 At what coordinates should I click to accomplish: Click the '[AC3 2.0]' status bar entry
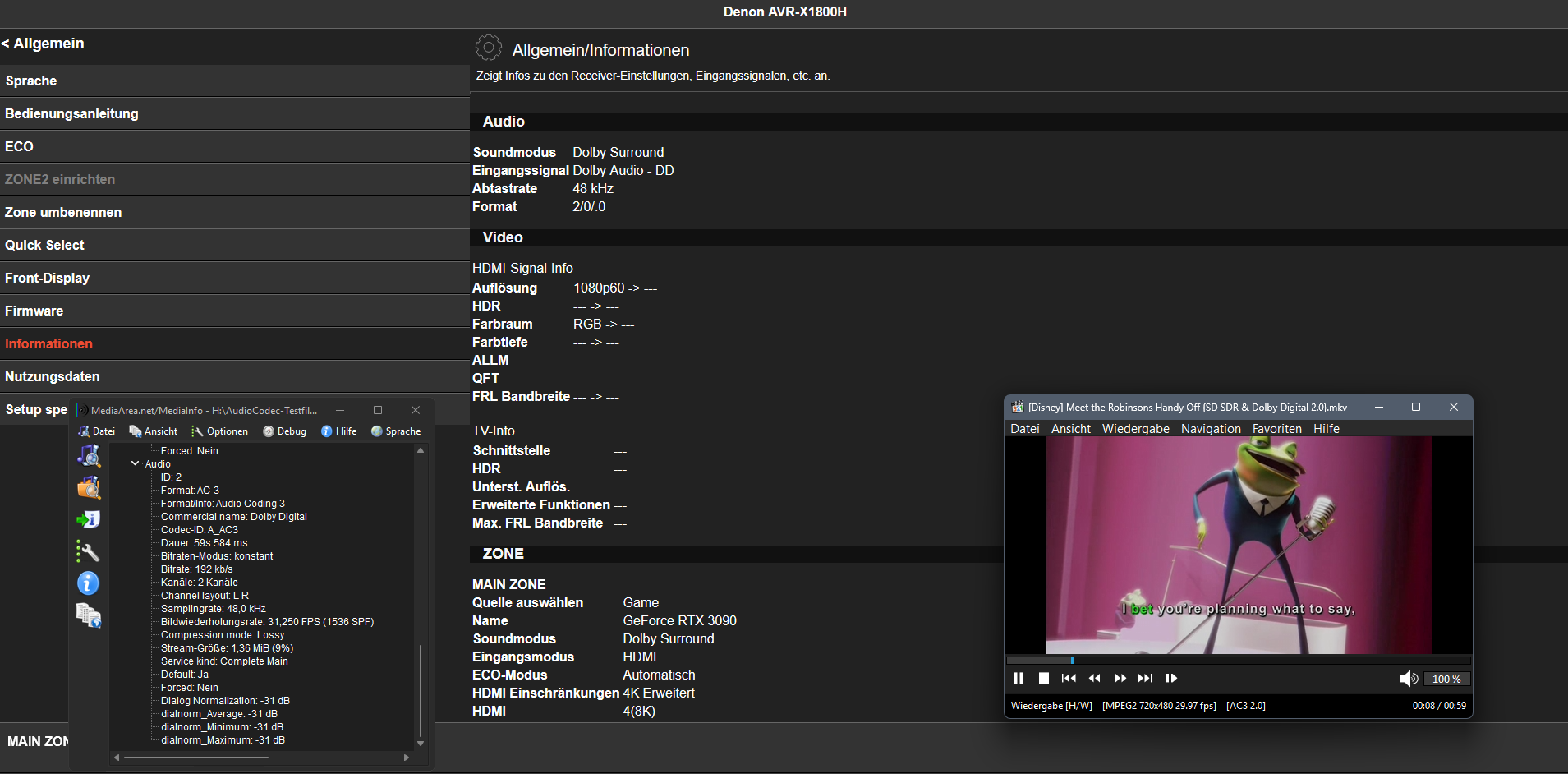pyautogui.click(x=1246, y=706)
